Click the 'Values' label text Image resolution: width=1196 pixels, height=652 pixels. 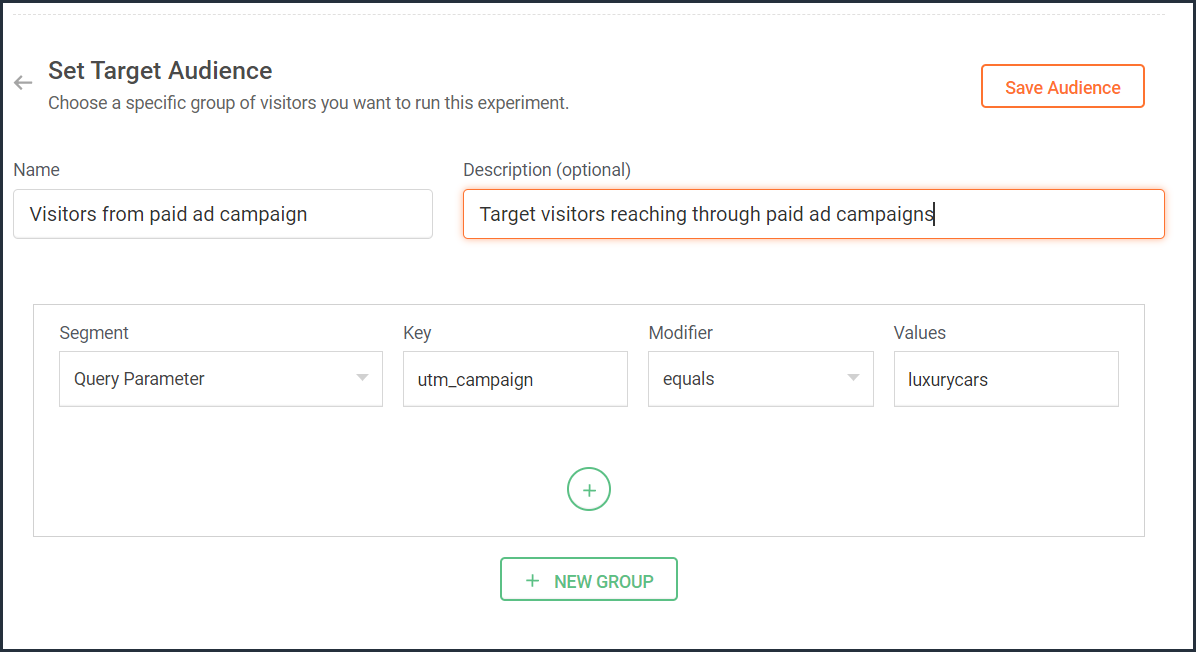coord(919,333)
